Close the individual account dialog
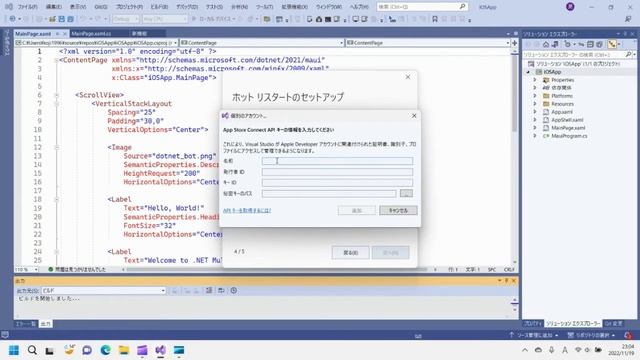This screenshot has height=360, width=640. click(414, 116)
